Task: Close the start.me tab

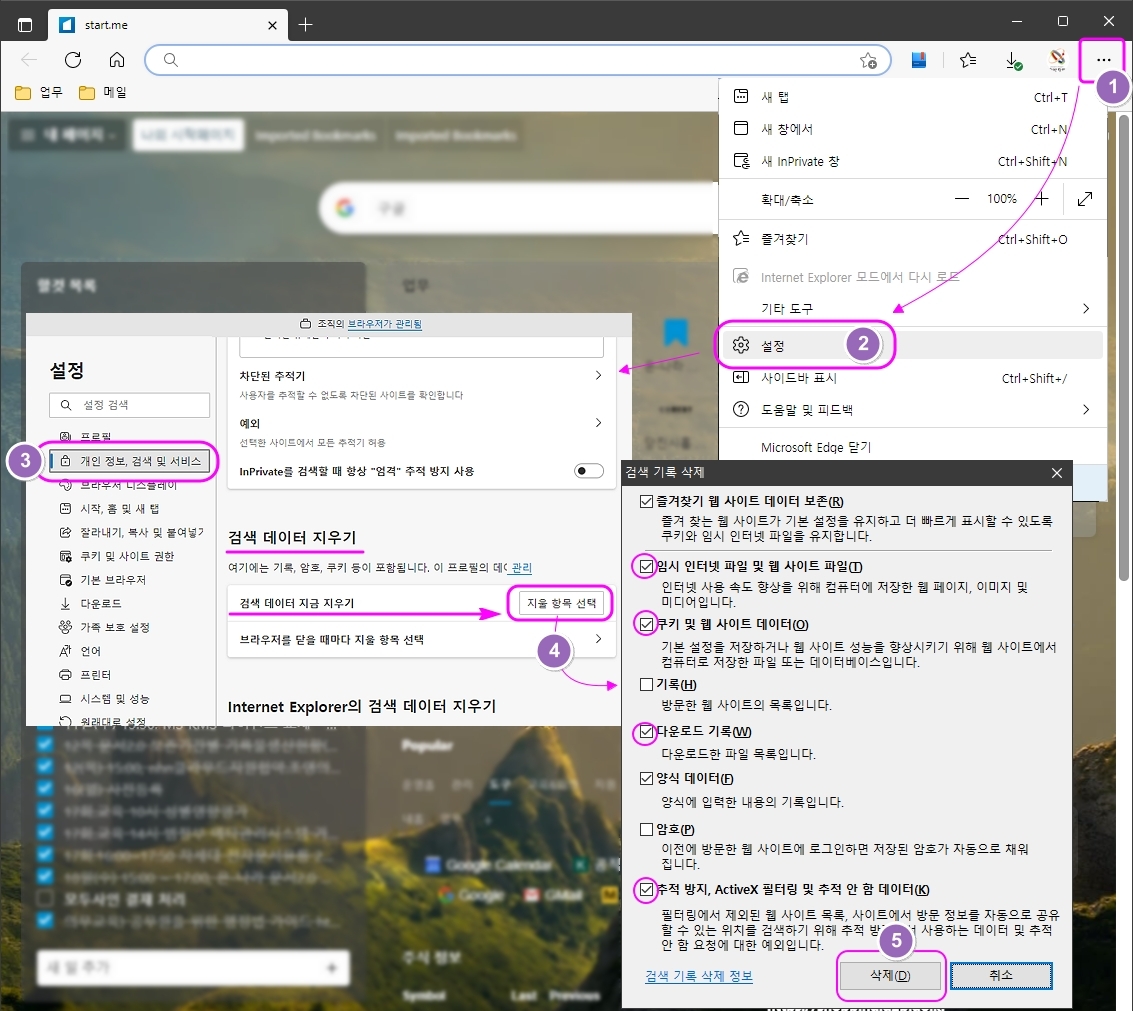Action: [x=272, y=25]
